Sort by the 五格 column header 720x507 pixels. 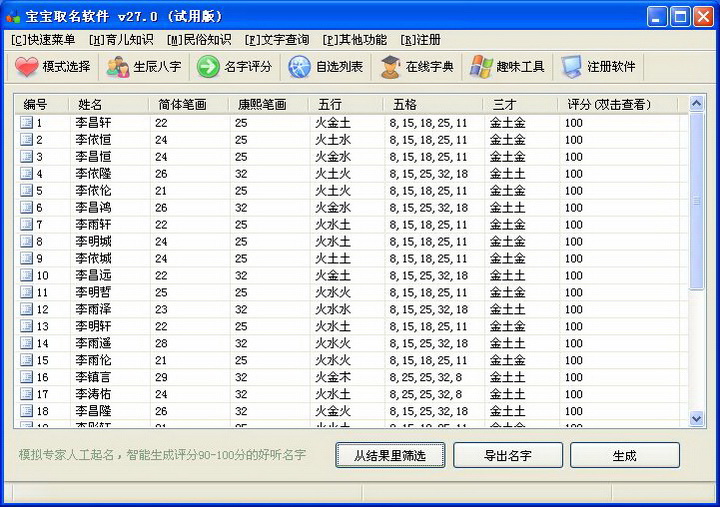pyautogui.click(x=433, y=105)
